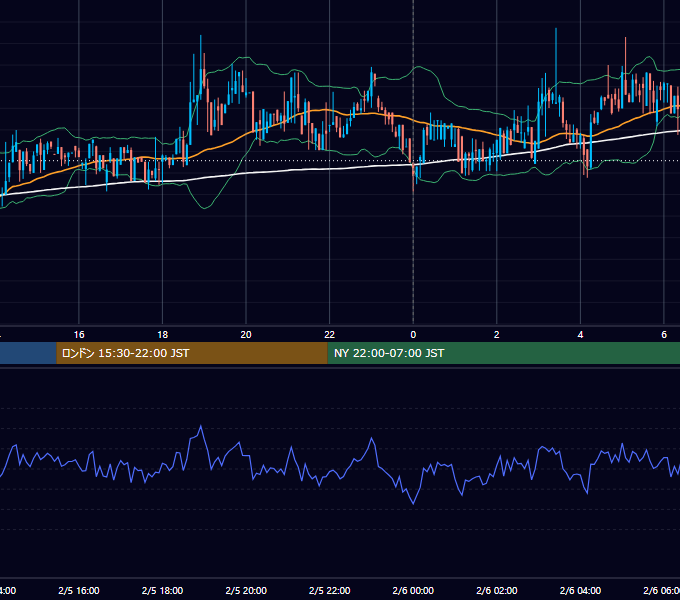Image resolution: width=680 pixels, height=600 pixels.
Task: Click the NY 22:00-07:00 JST session bar
Action: 503,353
